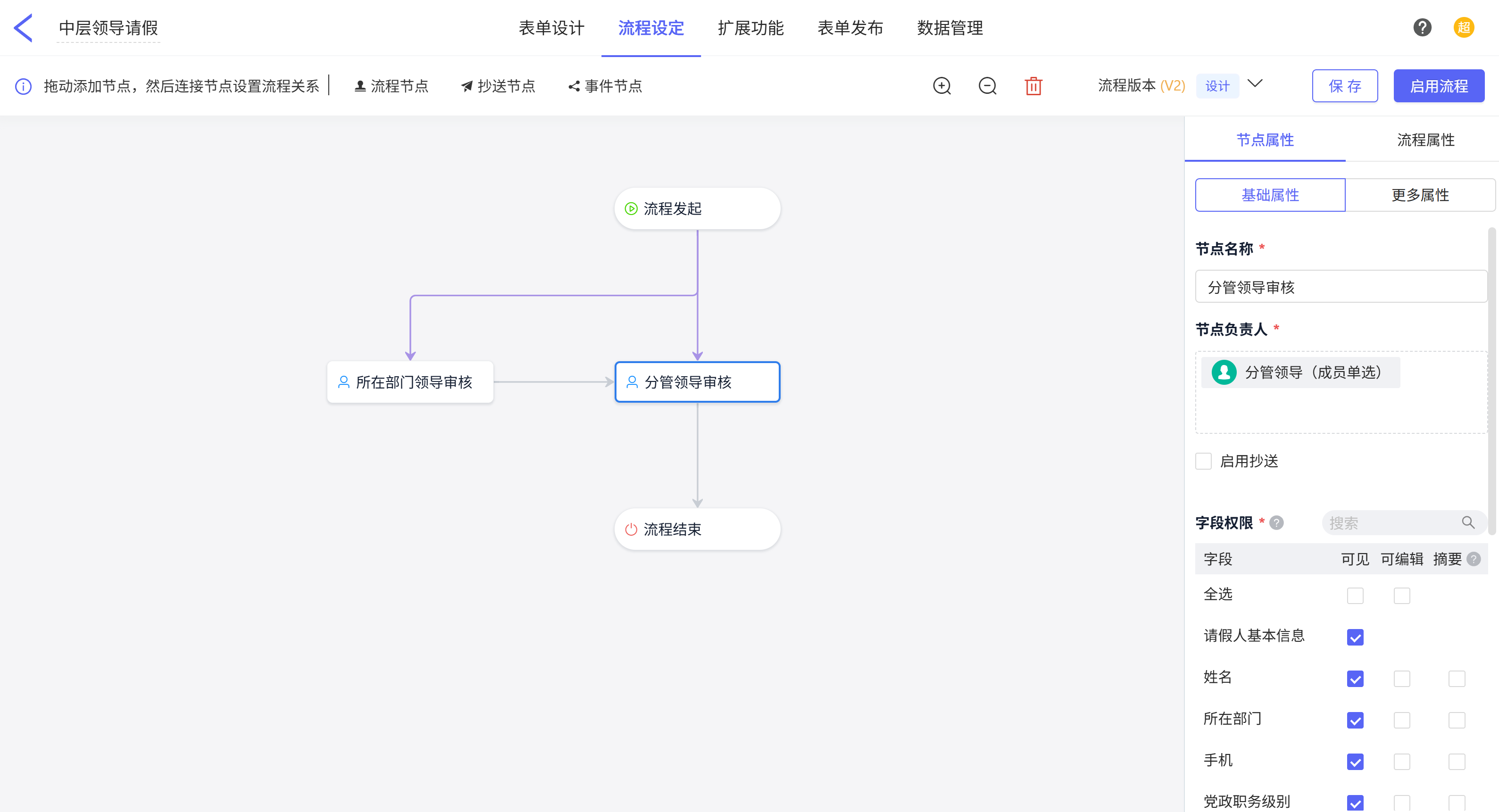
Task: Select the 分管领导审核 node
Action: click(697, 382)
